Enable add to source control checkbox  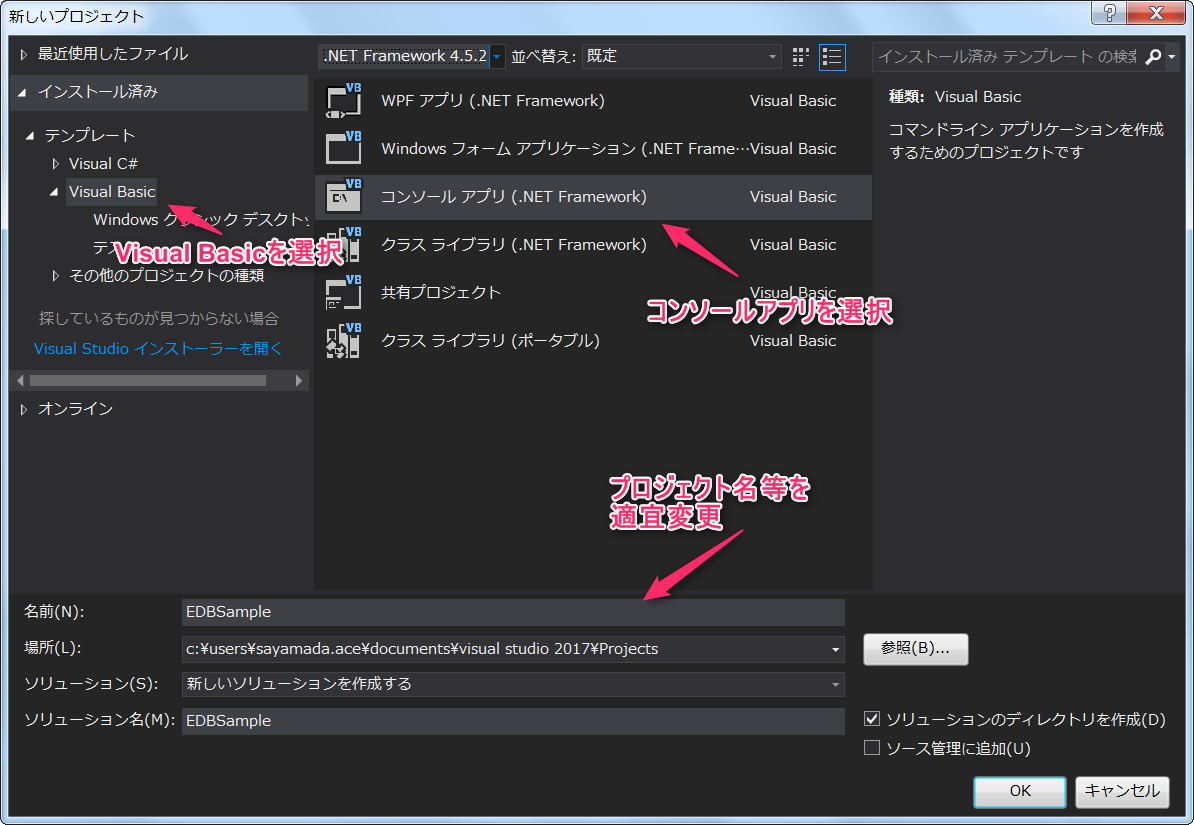tap(871, 748)
